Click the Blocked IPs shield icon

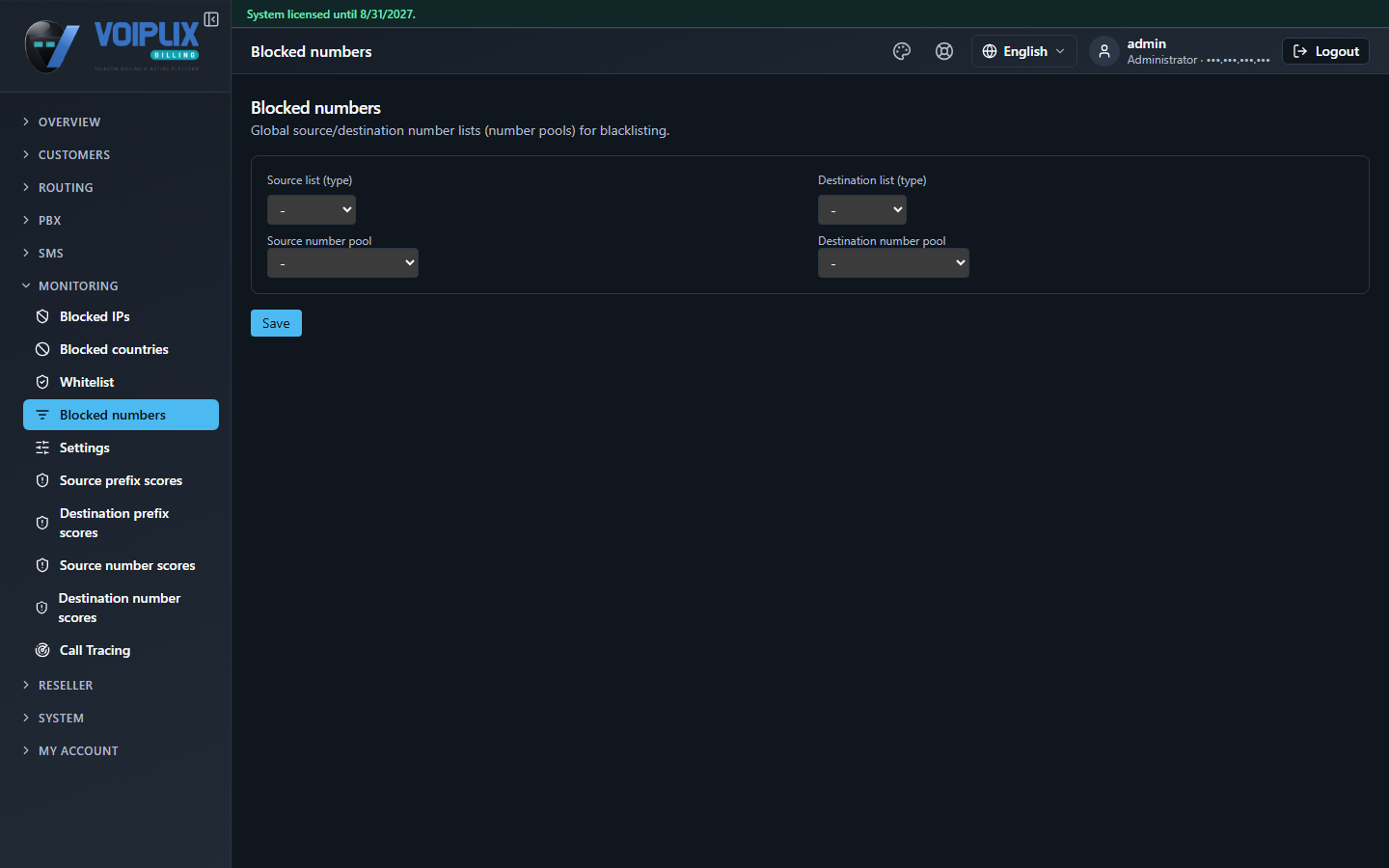[x=42, y=316]
